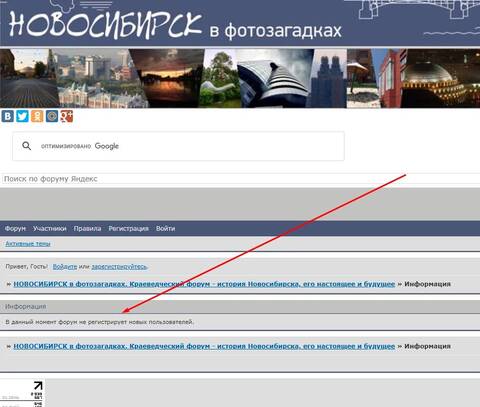Image resolution: width=480 pixels, height=407 pixels.
Task: Open the 'Правила' menu item
Action: (x=87, y=229)
